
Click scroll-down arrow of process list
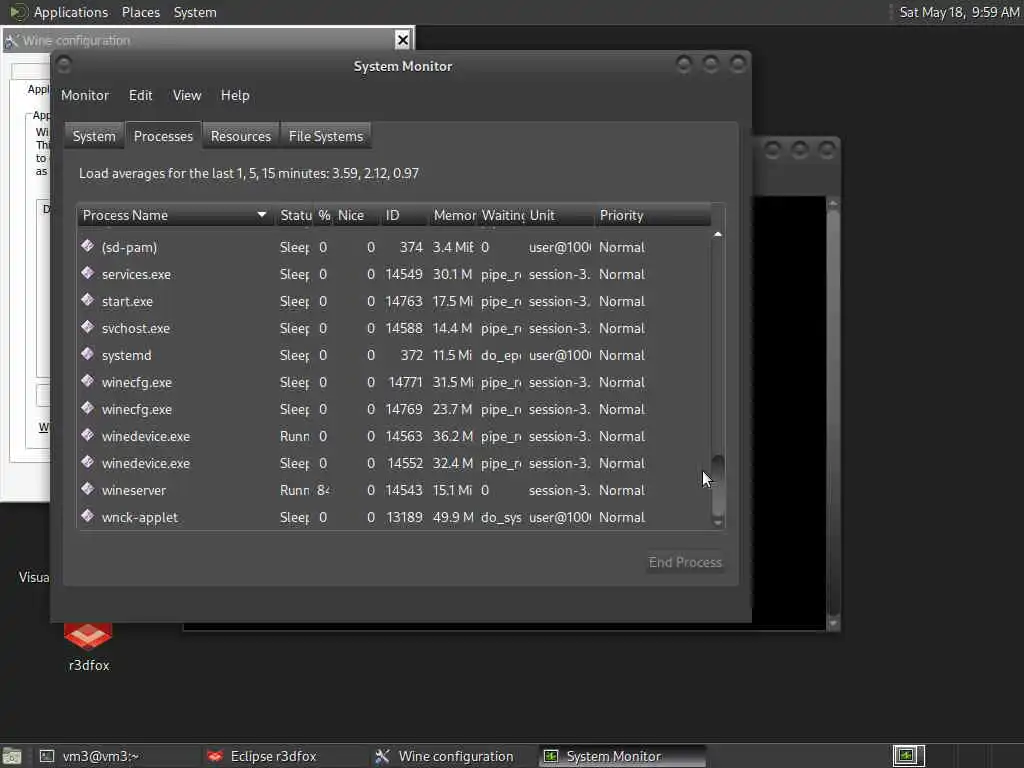click(718, 522)
